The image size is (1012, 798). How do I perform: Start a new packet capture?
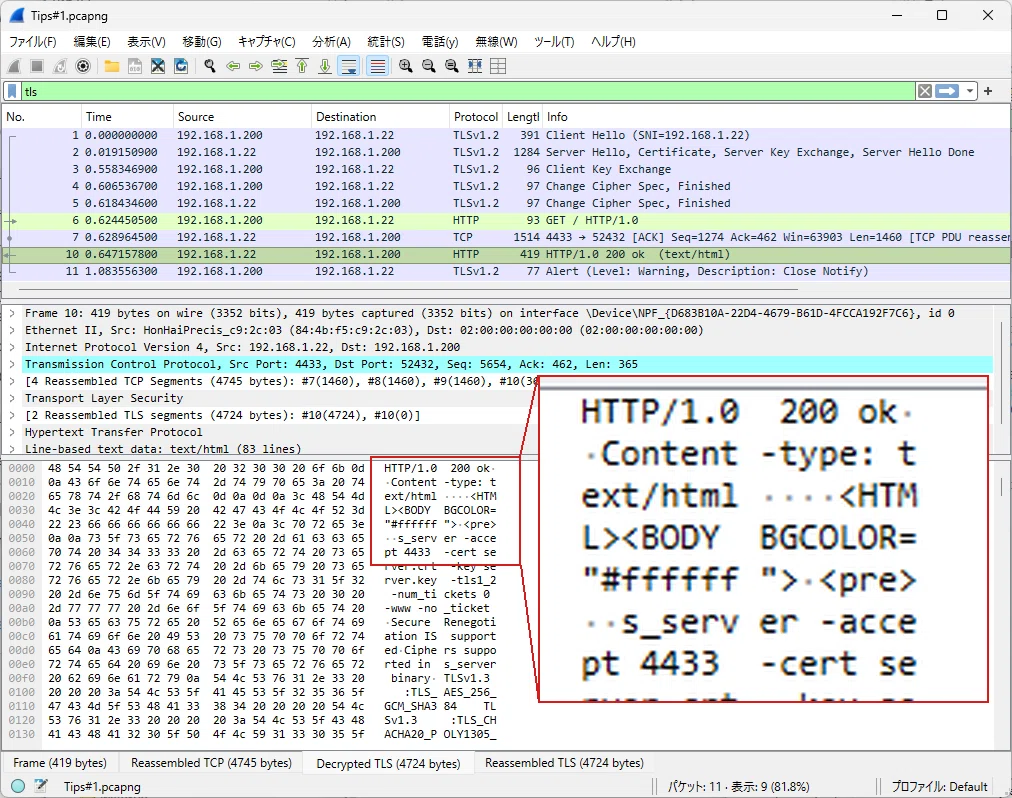(x=14, y=66)
